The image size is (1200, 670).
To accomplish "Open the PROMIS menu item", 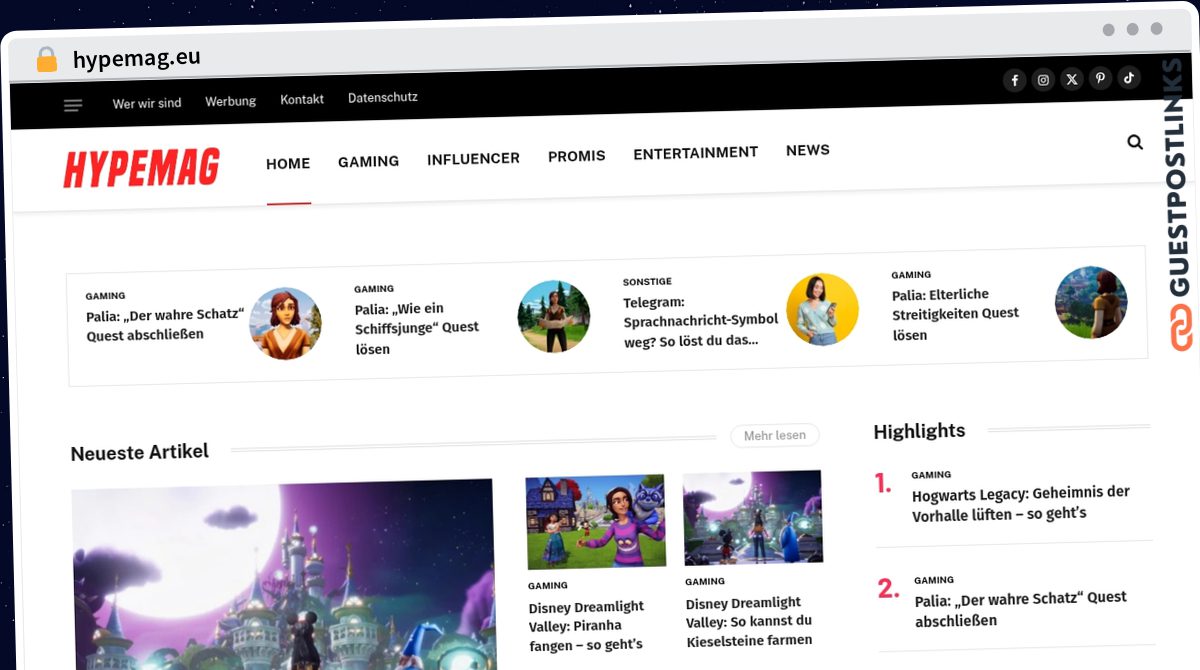I will 577,156.
